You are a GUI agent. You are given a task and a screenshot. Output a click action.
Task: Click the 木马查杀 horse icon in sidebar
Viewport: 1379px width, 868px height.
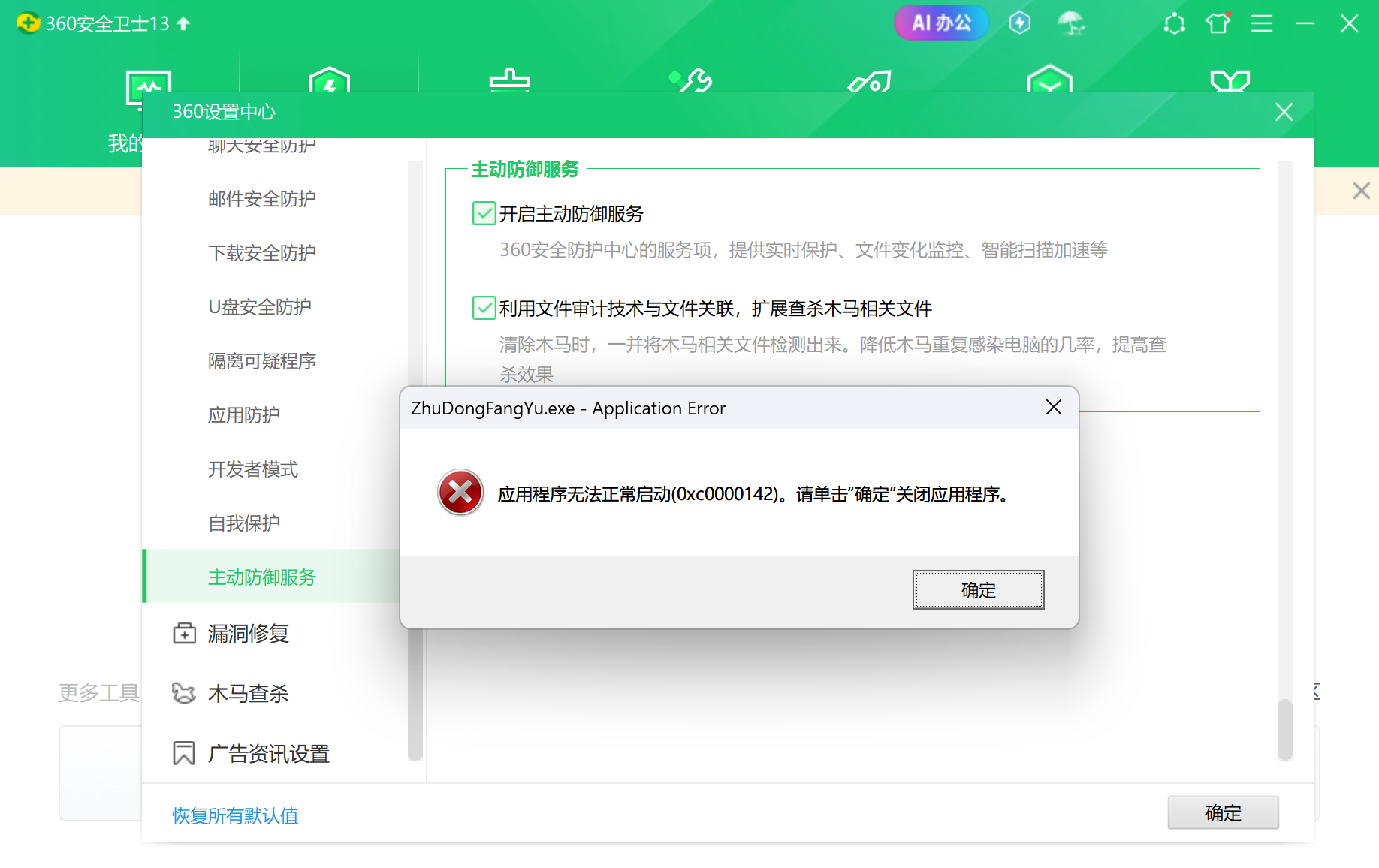184,693
